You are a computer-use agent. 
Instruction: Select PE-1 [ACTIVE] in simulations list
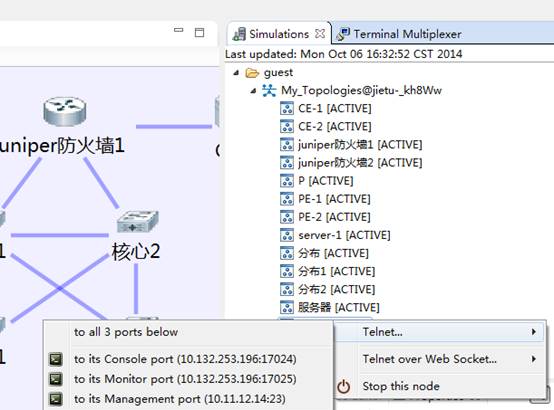[334, 199]
